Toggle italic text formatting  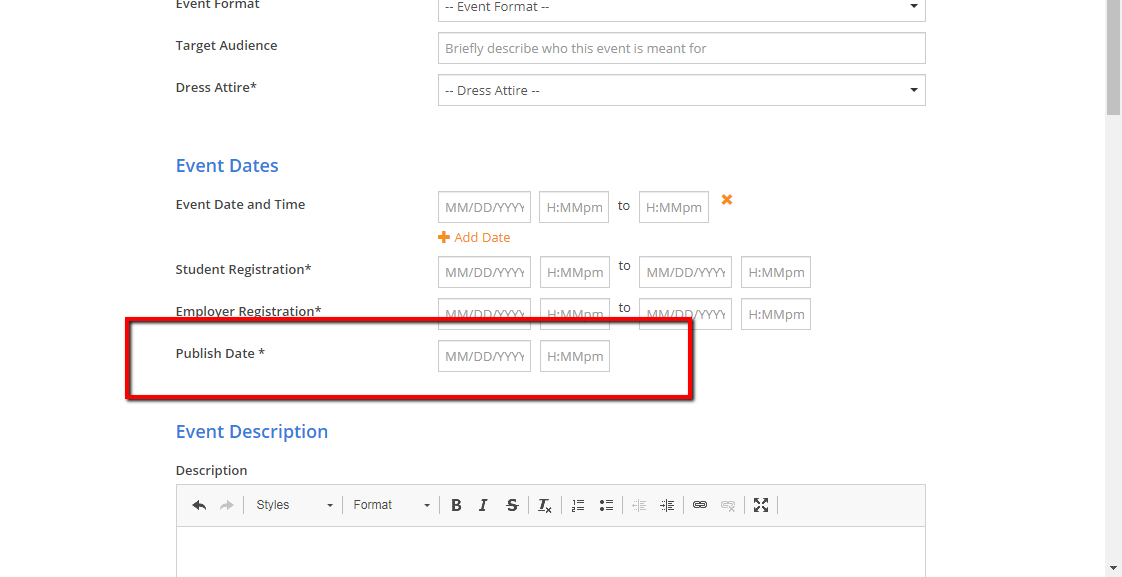click(x=483, y=505)
